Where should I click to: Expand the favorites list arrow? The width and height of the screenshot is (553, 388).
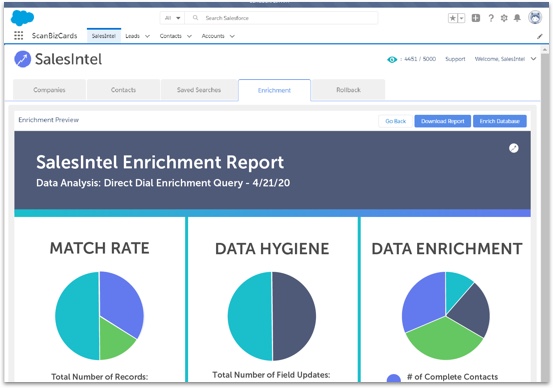pos(461,18)
